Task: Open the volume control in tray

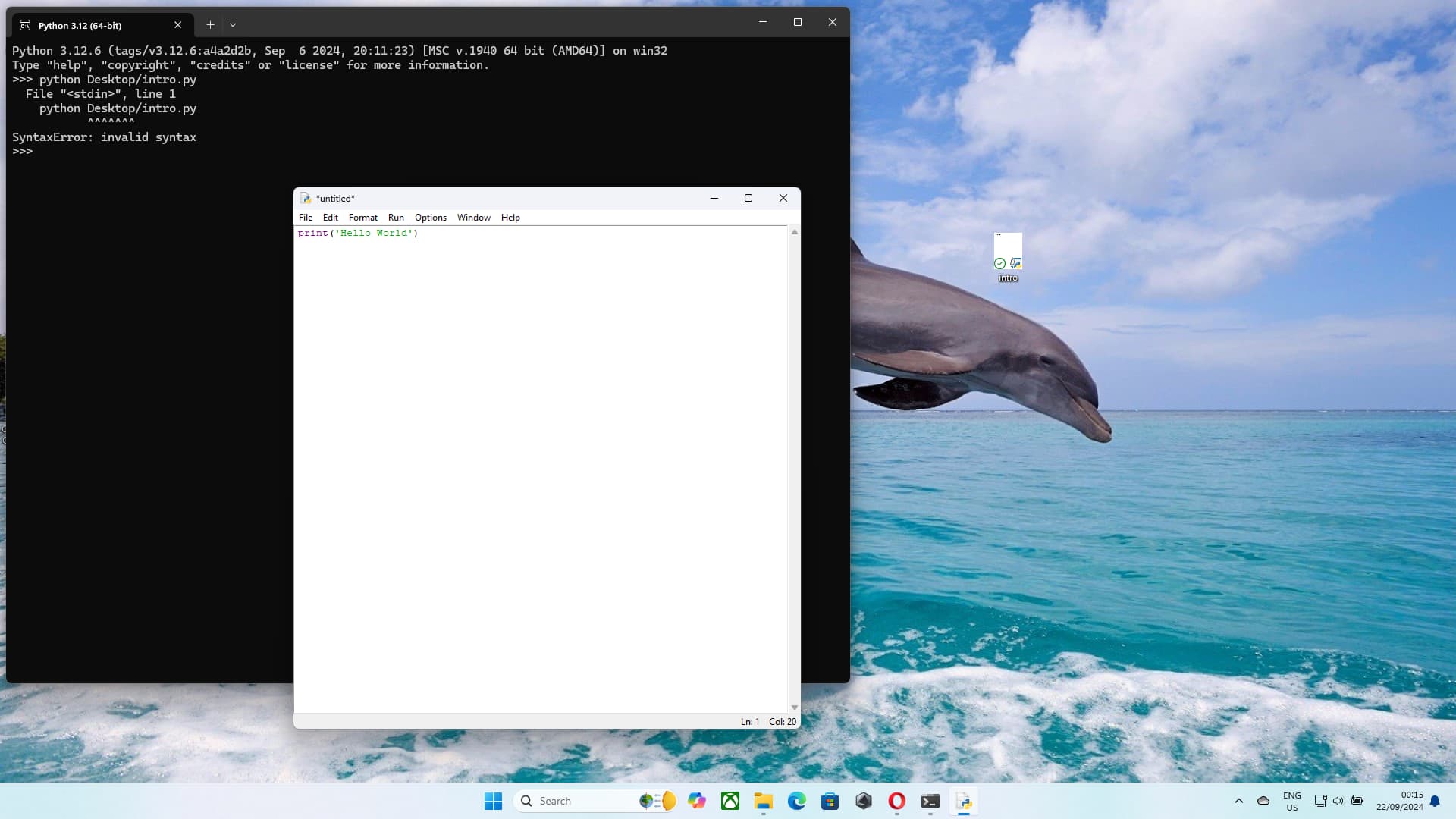Action: [x=1338, y=801]
